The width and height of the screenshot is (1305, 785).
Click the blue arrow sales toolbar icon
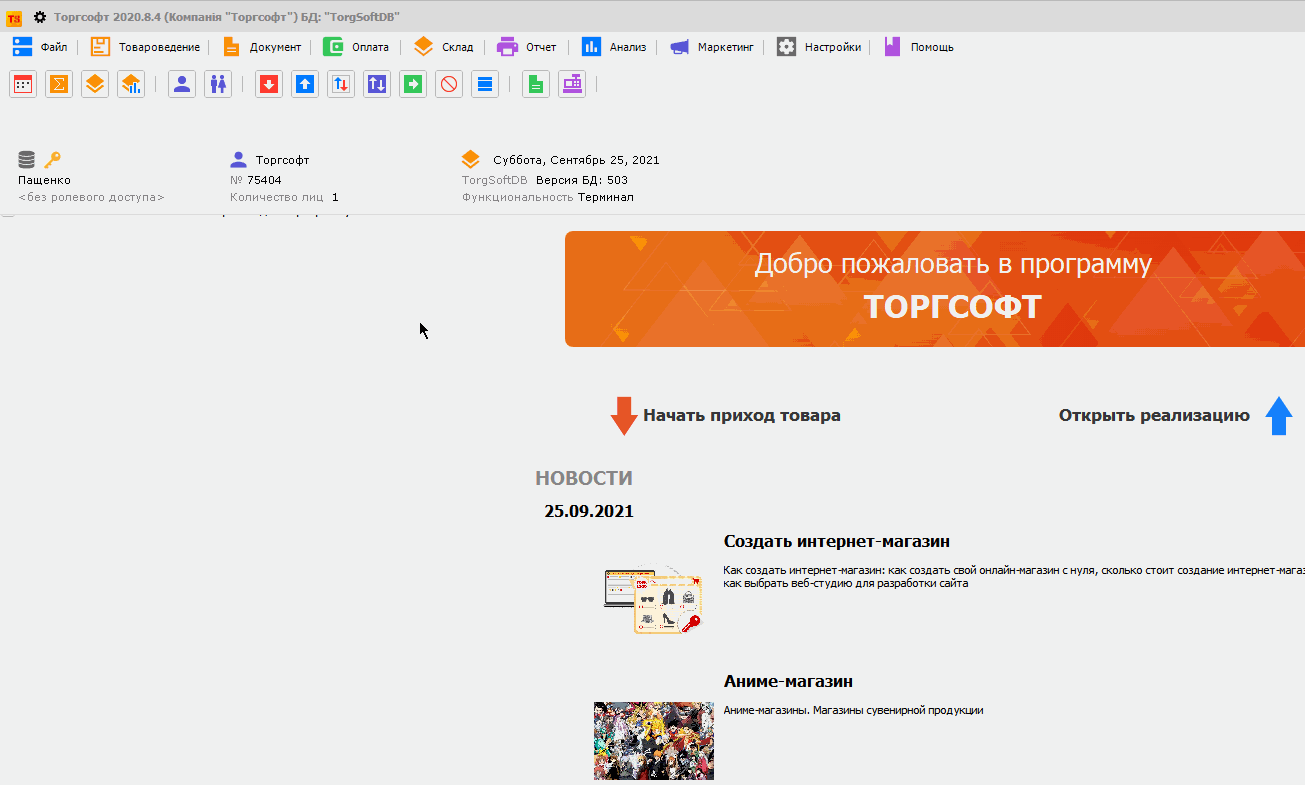pyautogui.click(x=304, y=84)
